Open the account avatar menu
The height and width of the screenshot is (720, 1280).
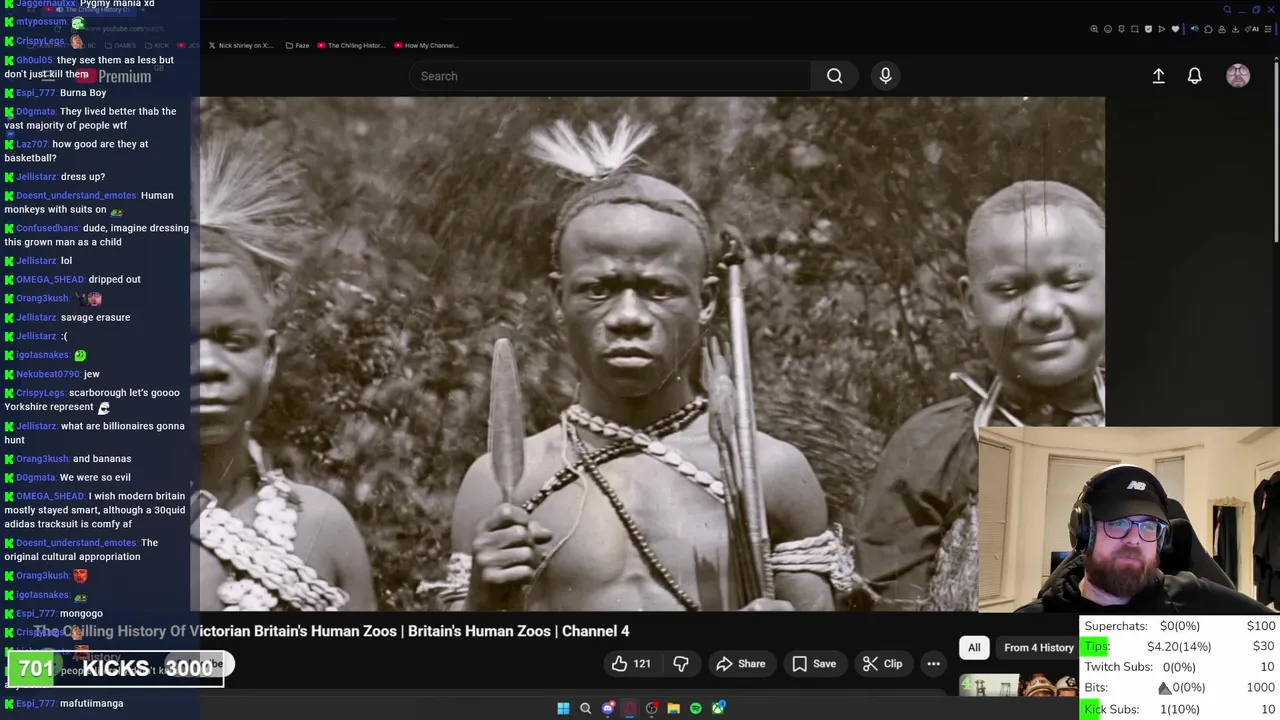click(1238, 76)
